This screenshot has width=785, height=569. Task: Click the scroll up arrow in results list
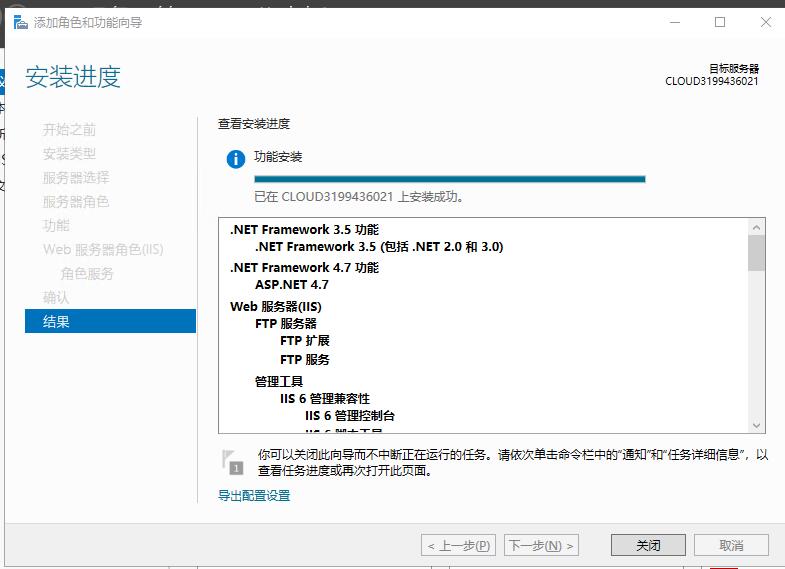click(x=756, y=228)
